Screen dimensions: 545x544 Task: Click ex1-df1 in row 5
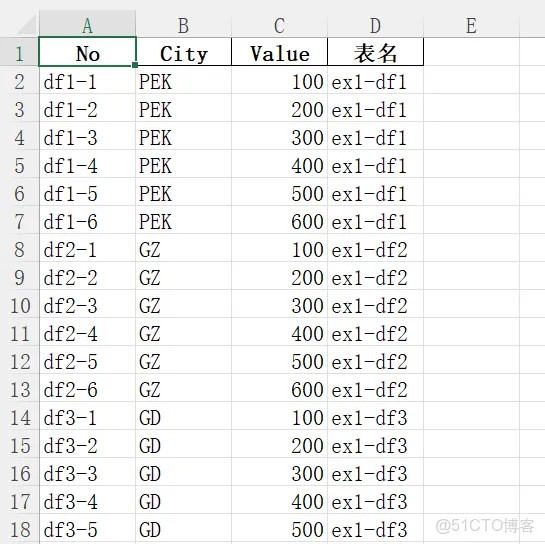[x=375, y=164]
